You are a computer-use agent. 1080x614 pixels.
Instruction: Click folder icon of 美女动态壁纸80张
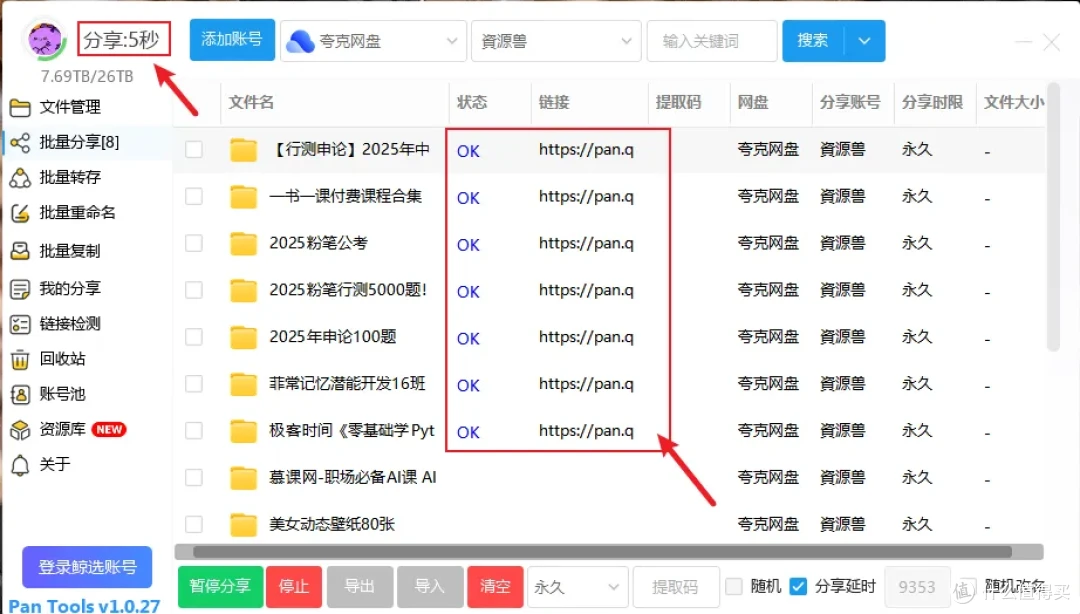pyautogui.click(x=243, y=524)
